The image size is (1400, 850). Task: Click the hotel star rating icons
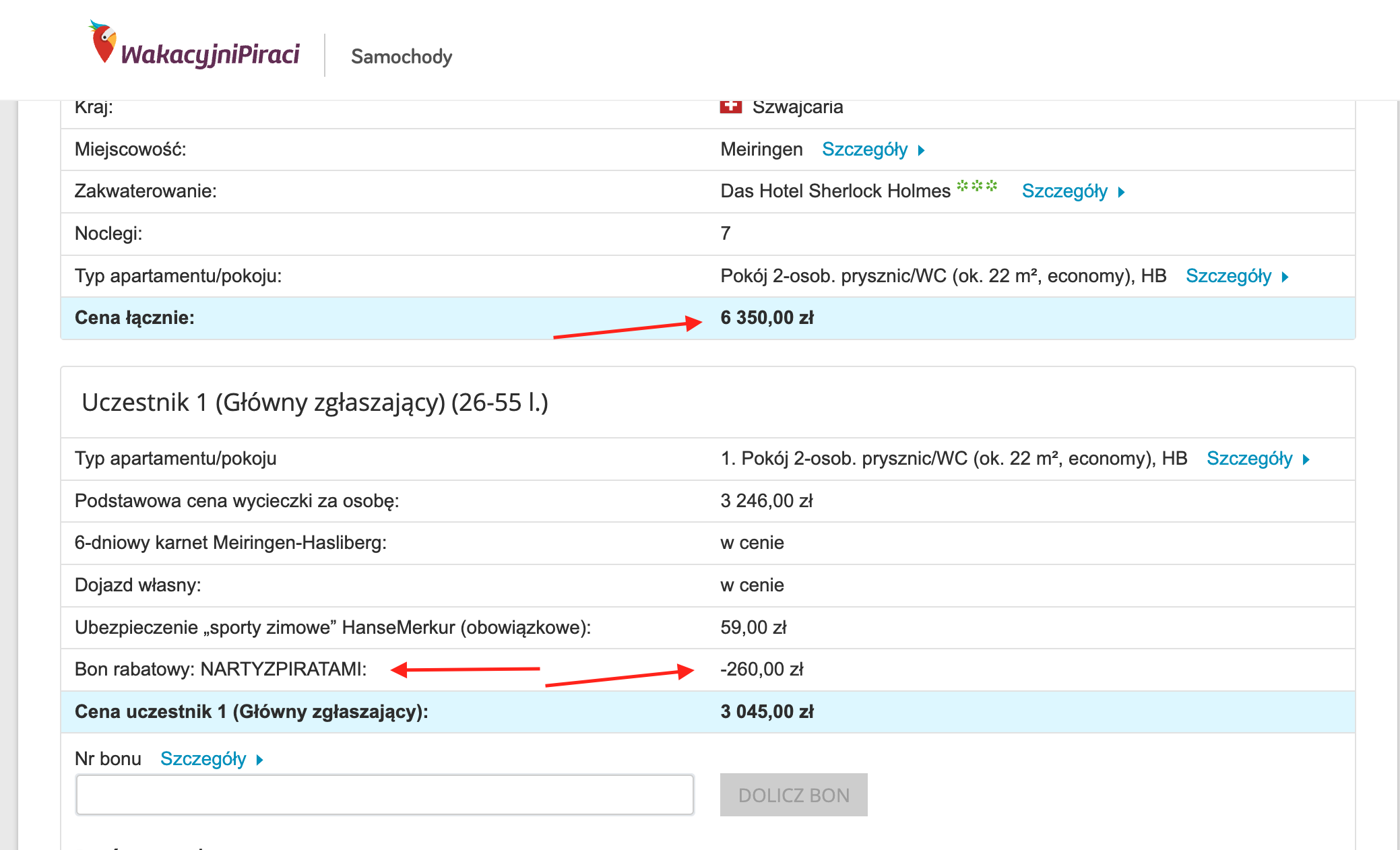click(x=977, y=185)
